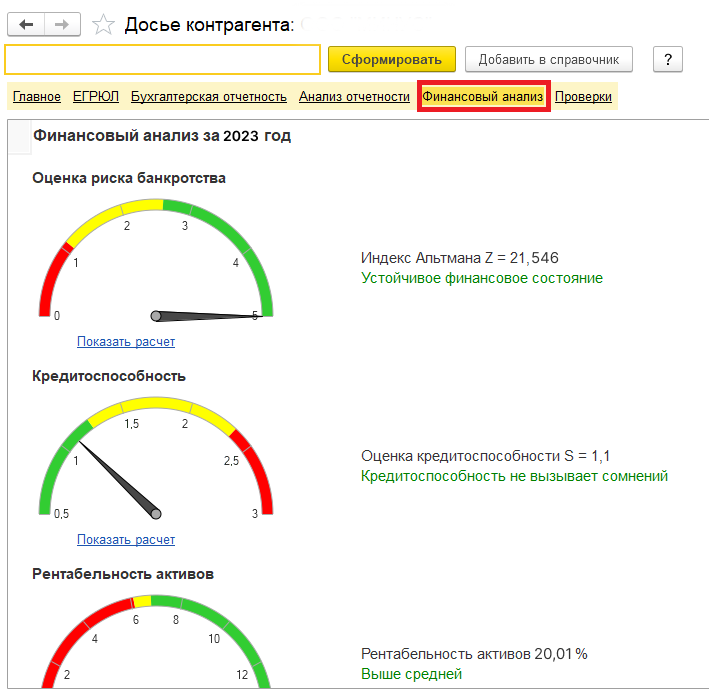709x694 pixels.
Task: Open help with the question mark button
Action: 667,59
